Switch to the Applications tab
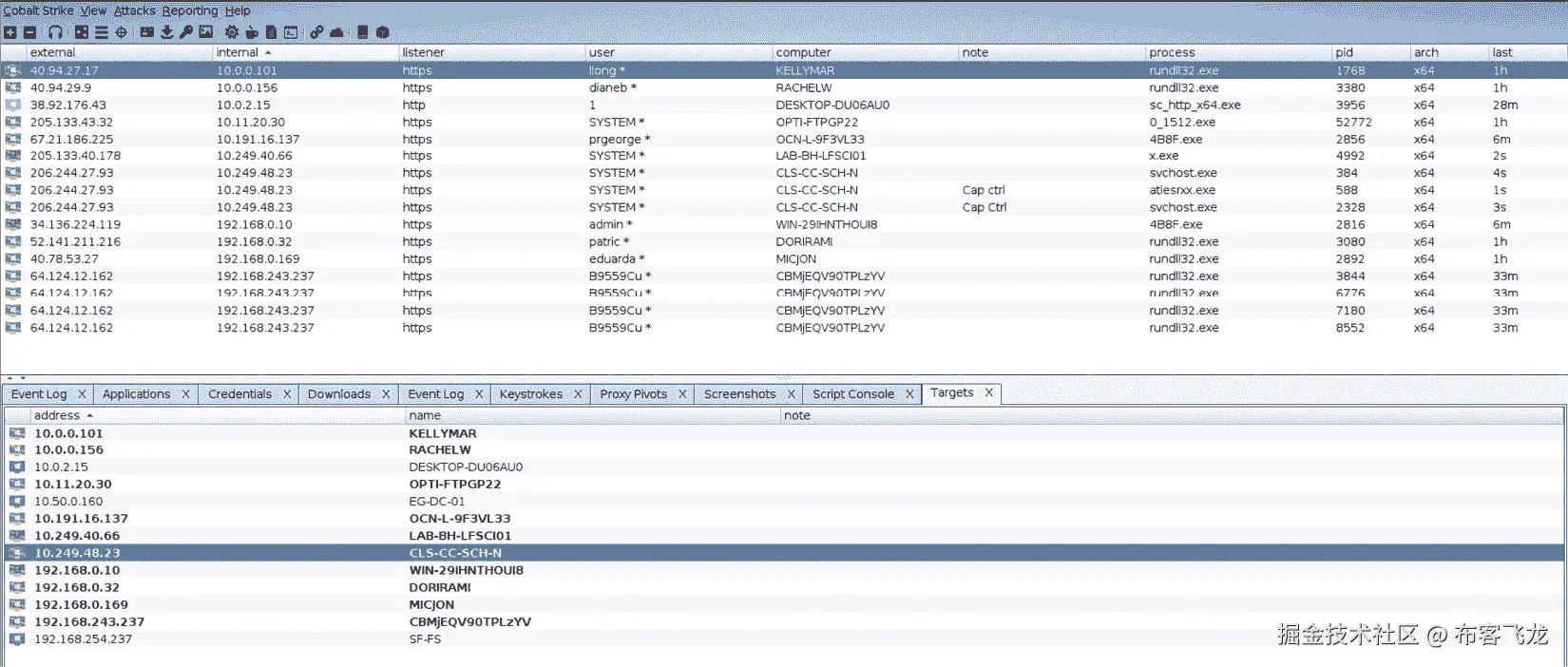The image size is (1568, 667). (x=136, y=394)
